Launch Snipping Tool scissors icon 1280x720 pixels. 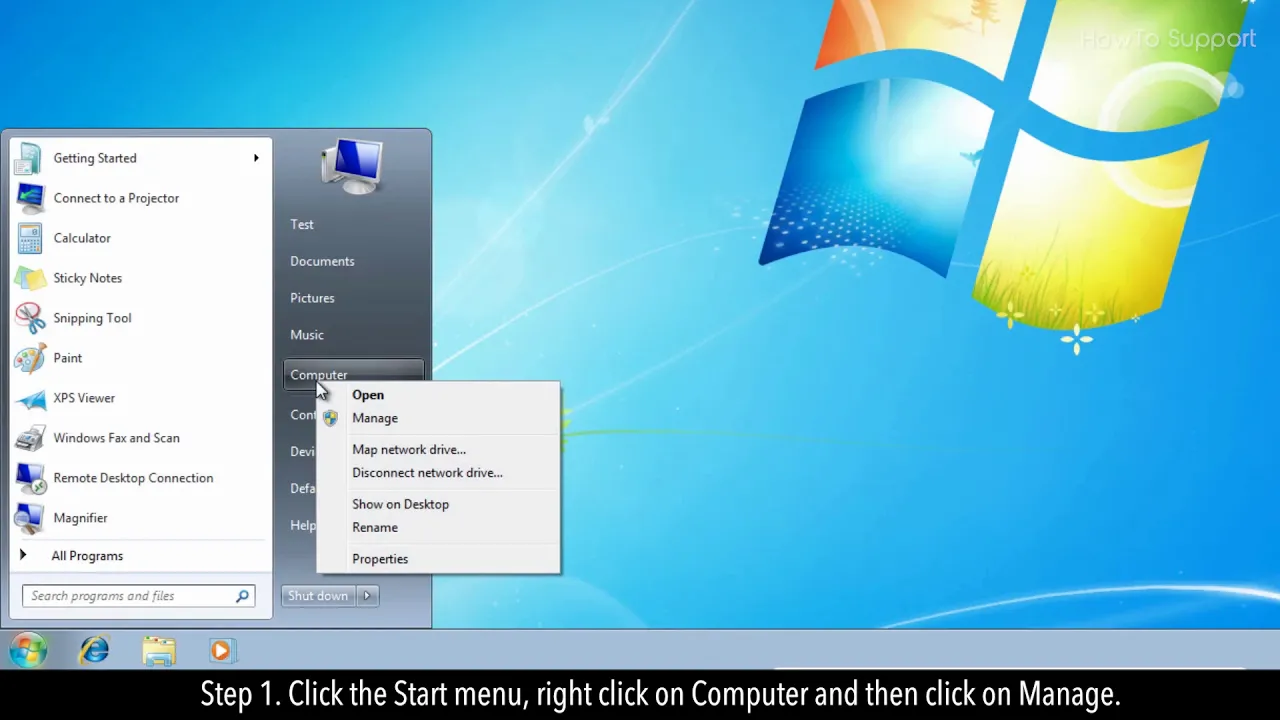click(30, 318)
